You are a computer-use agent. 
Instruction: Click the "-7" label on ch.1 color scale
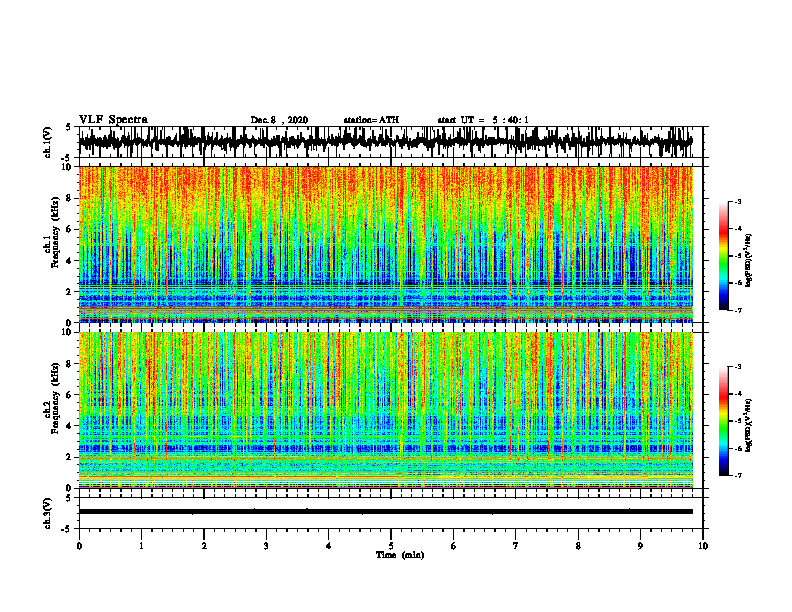point(738,310)
